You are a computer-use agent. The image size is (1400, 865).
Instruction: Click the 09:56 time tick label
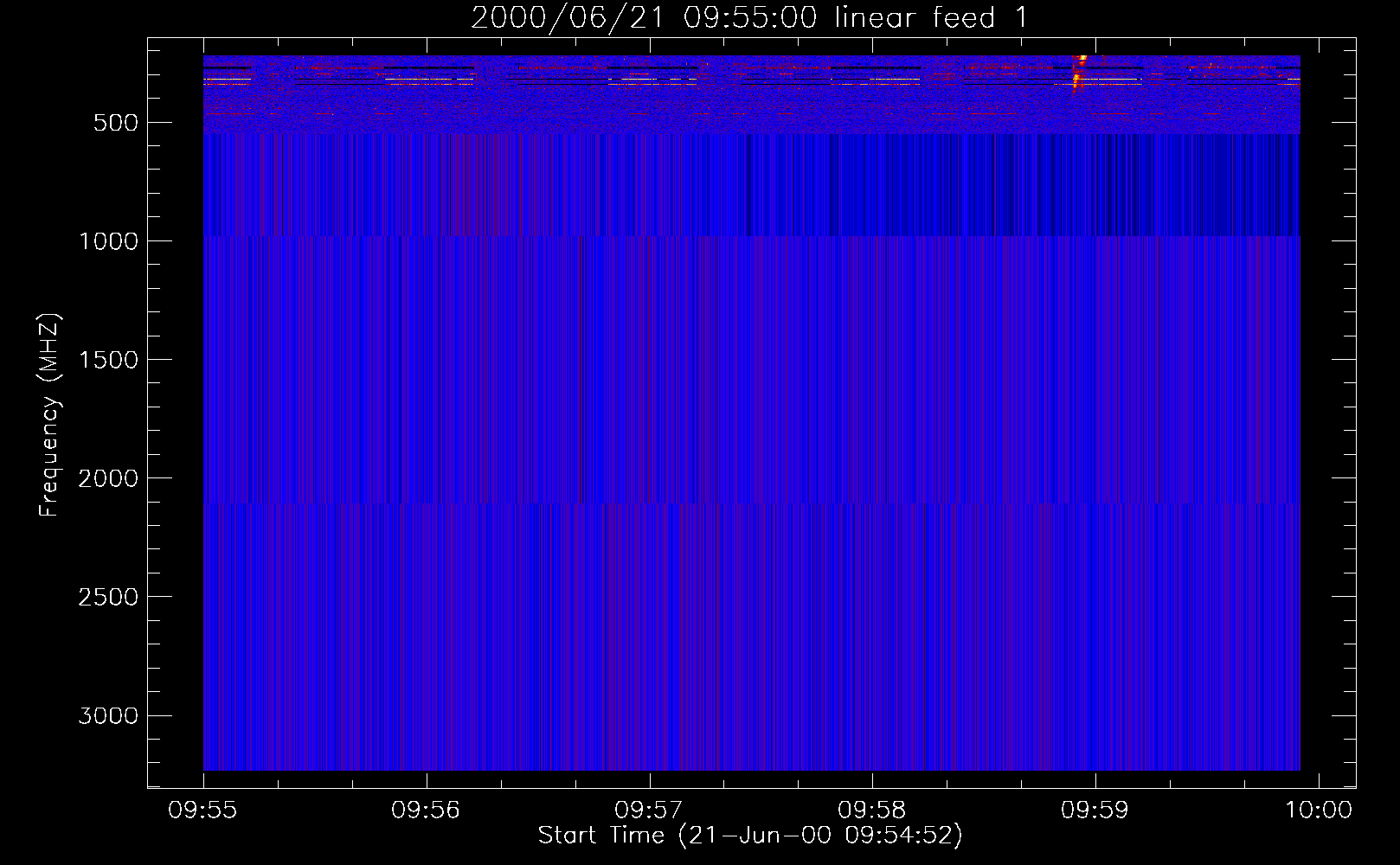[x=426, y=810]
